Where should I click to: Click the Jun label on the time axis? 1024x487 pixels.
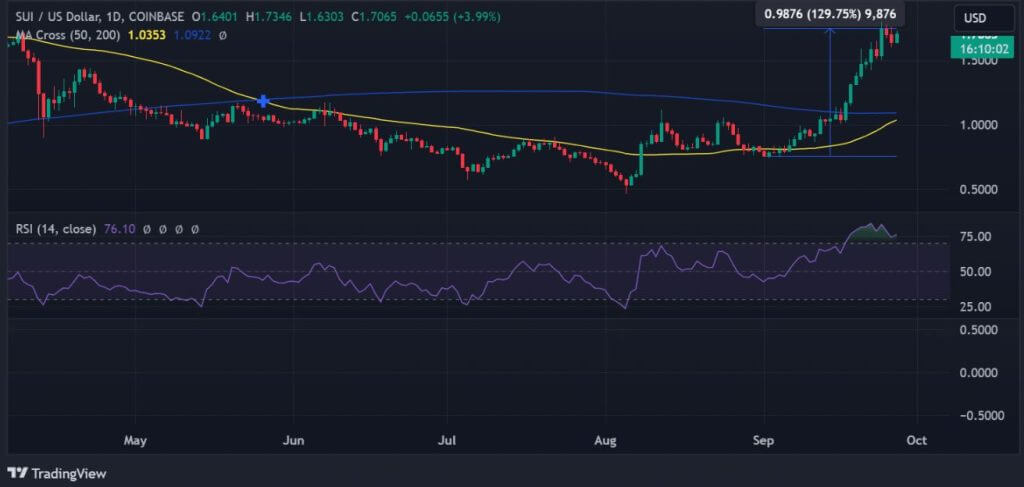(x=294, y=441)
